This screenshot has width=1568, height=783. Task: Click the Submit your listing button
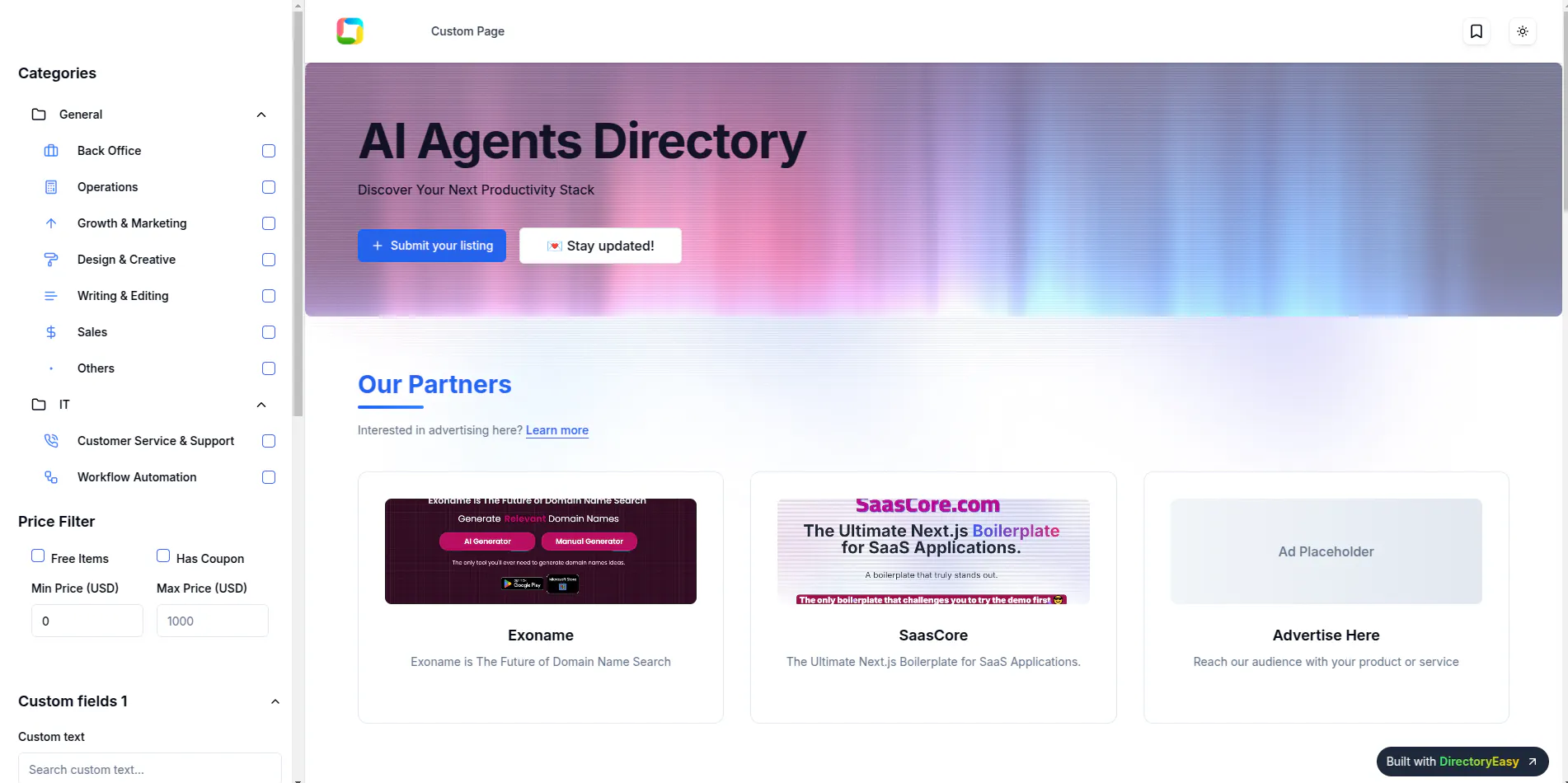[x=432, y=245]
